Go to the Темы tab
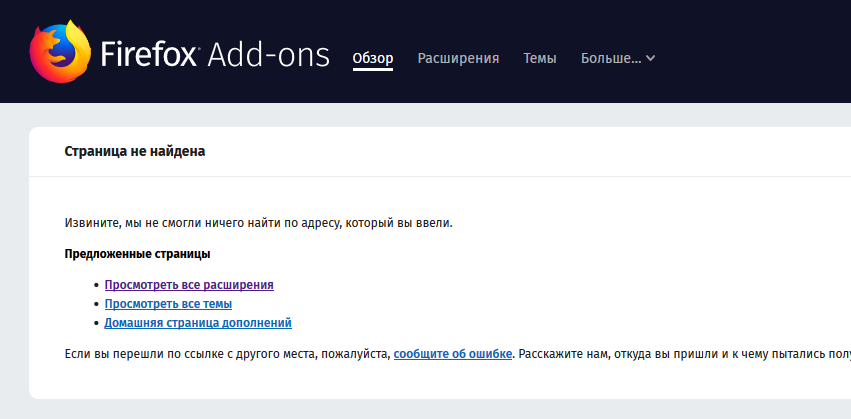 [540, 58]
